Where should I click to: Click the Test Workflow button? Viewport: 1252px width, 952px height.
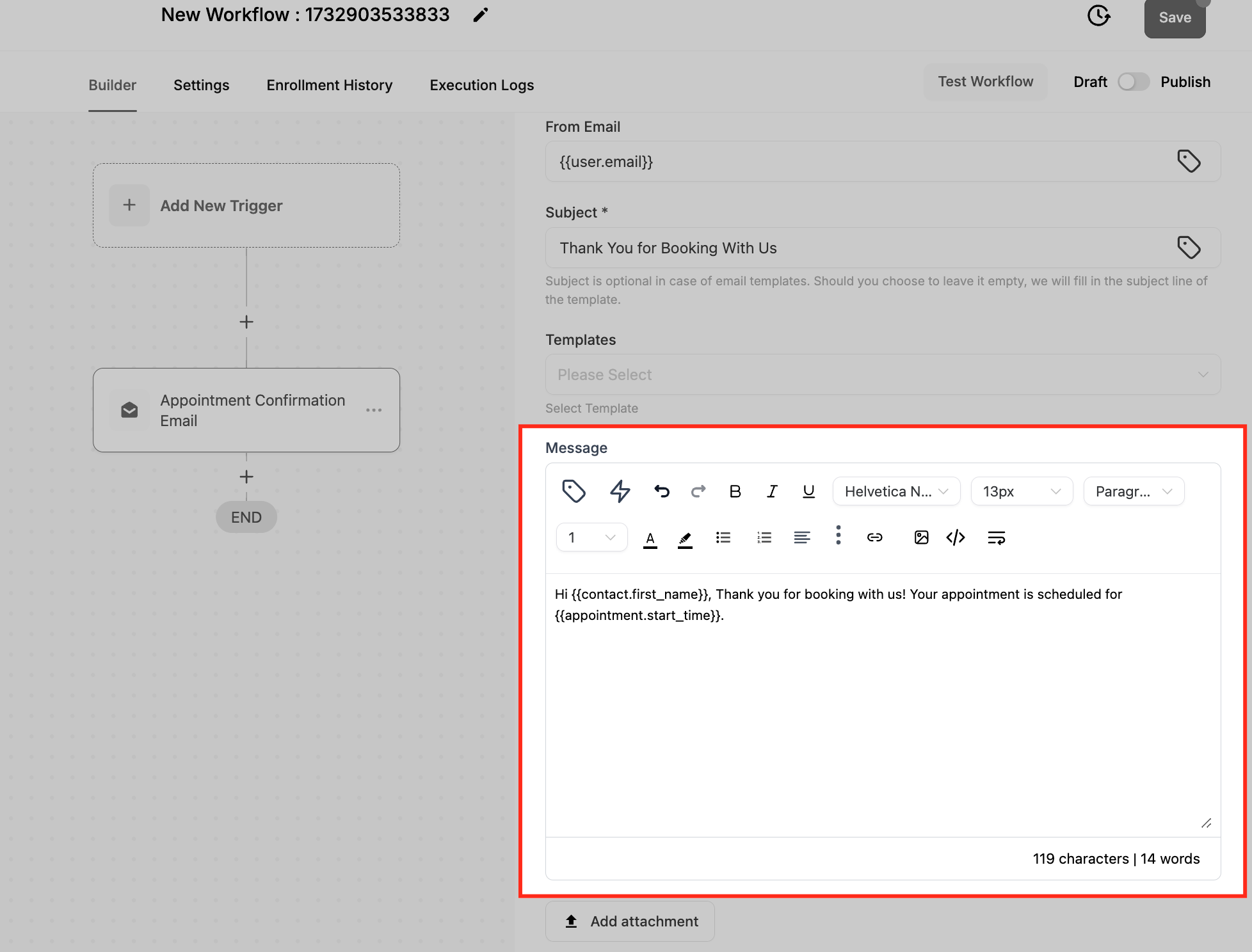pos(985,81)
